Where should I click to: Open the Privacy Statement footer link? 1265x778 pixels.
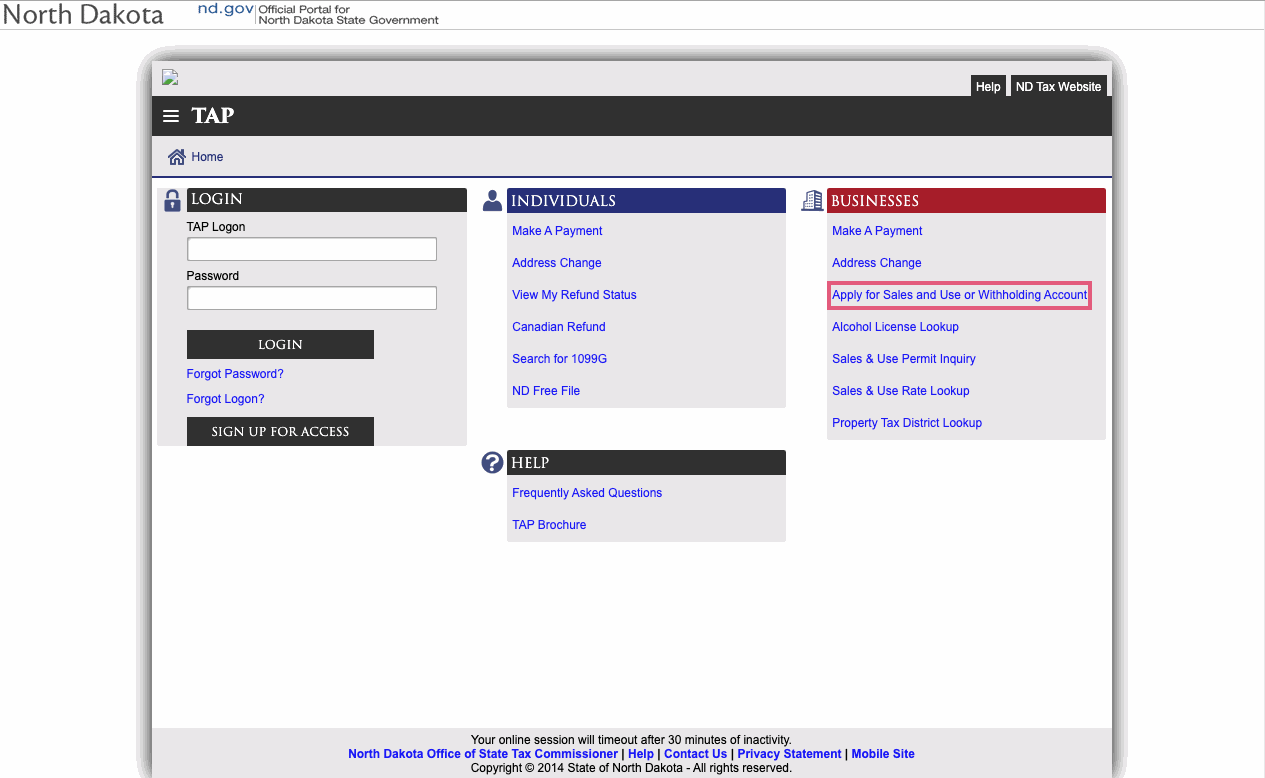789,754
